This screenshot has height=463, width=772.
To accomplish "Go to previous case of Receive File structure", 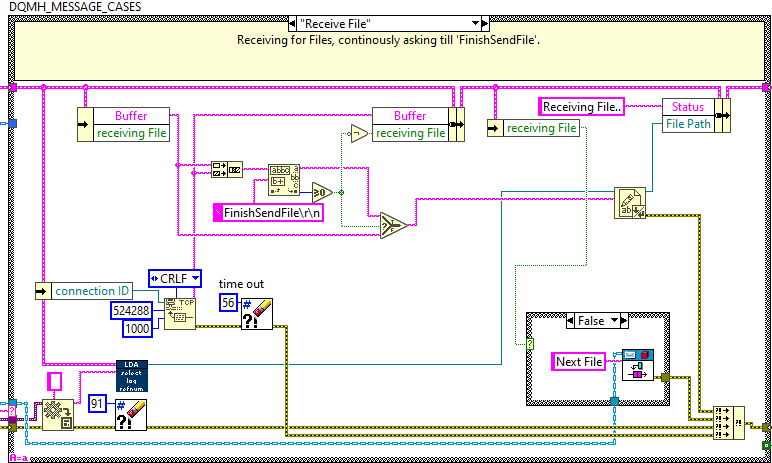I will coord(292,23).
